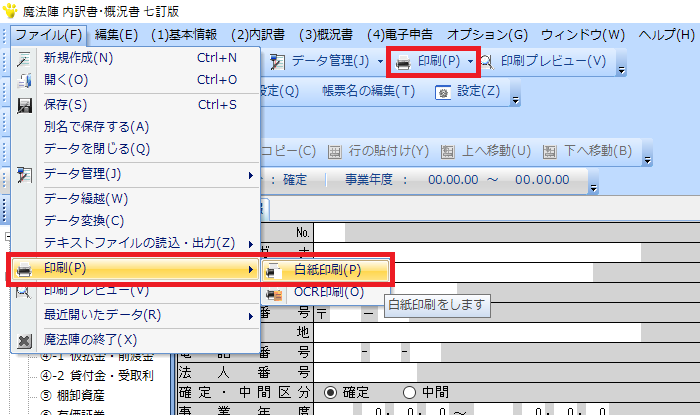This screenshot has height=415, width=700.
Task: Click the 新規作成 document icon in menu
Action: point(24,58)
